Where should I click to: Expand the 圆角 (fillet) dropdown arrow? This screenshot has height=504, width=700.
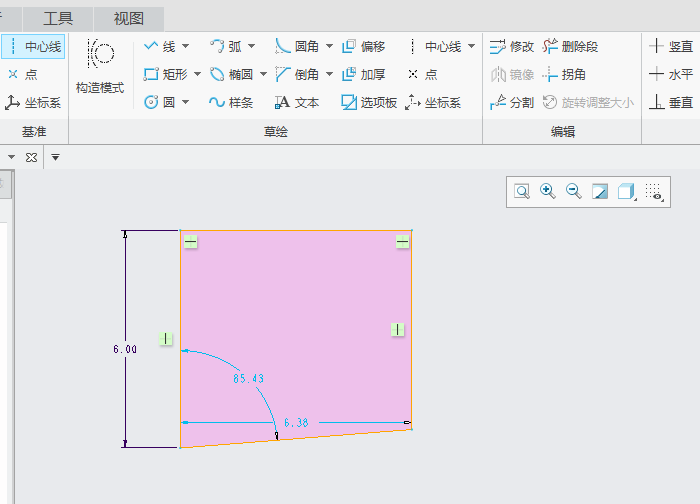[x=328, y=46]
